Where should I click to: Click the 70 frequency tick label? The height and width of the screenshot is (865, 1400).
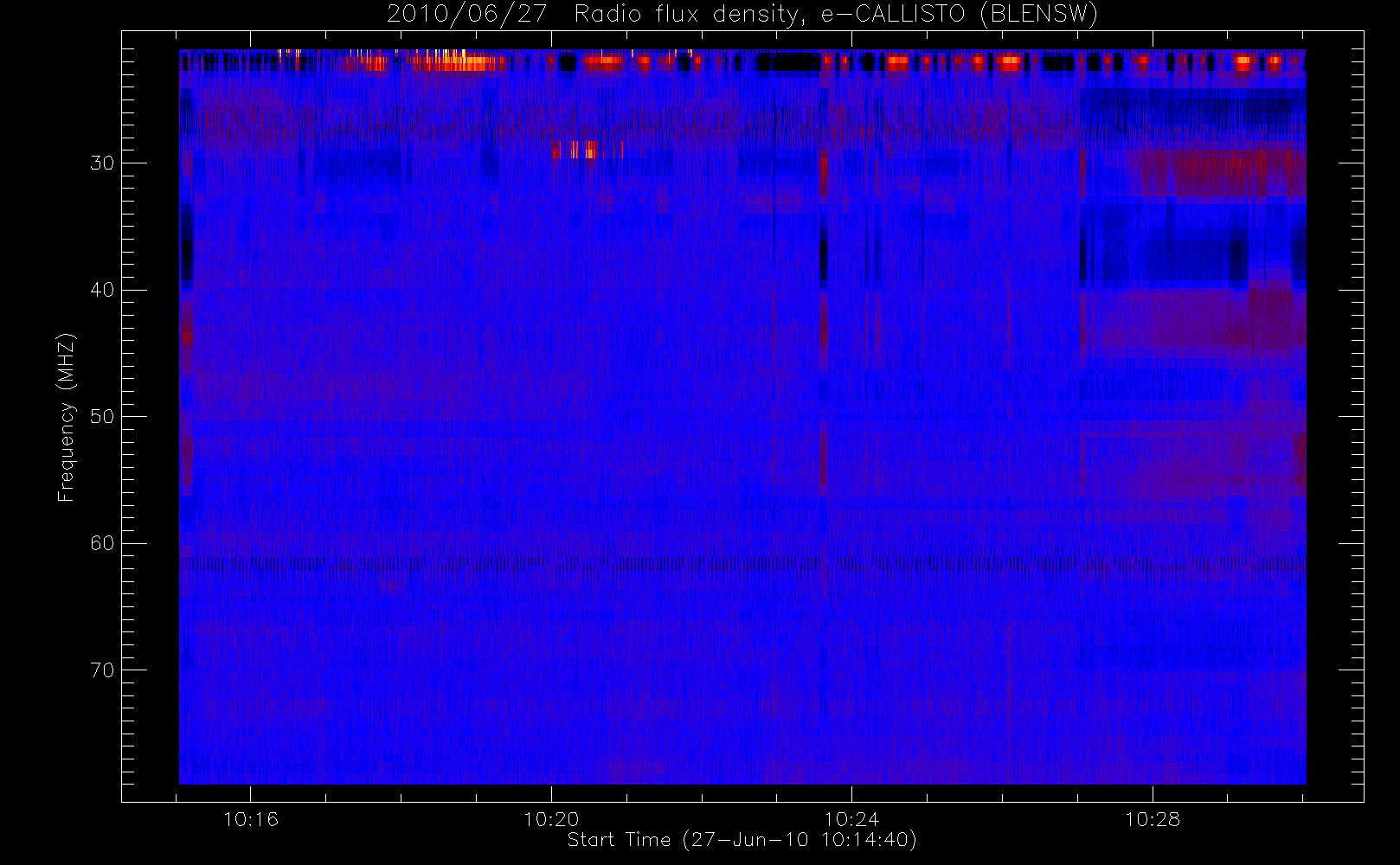[102, 670]
